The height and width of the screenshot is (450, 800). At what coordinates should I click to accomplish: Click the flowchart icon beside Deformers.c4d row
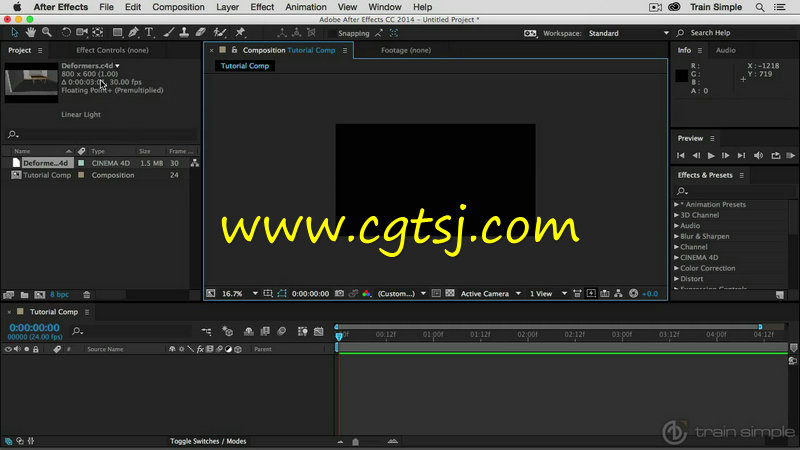click(x=194, y=163)
